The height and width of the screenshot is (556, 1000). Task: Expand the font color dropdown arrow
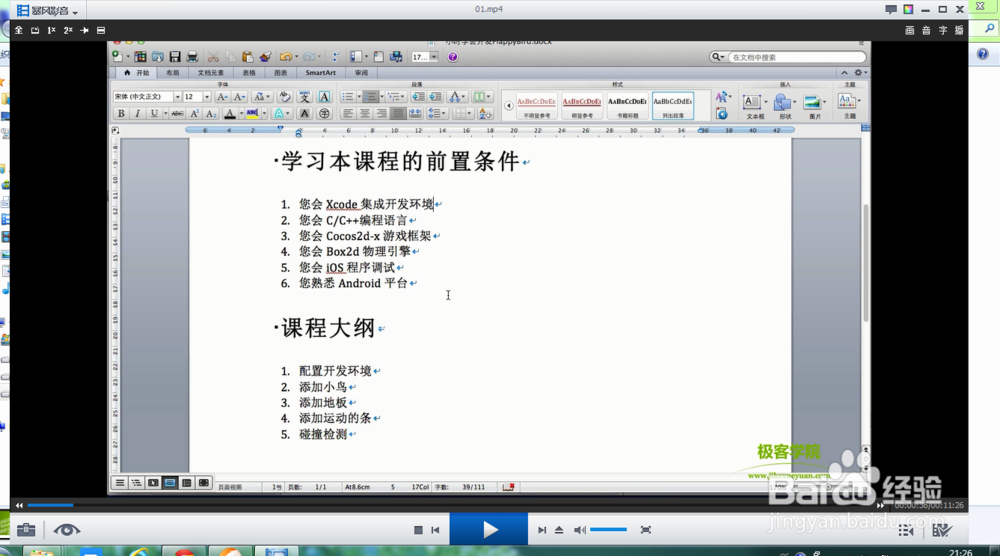pyautogui.click(x=241, y=113)
